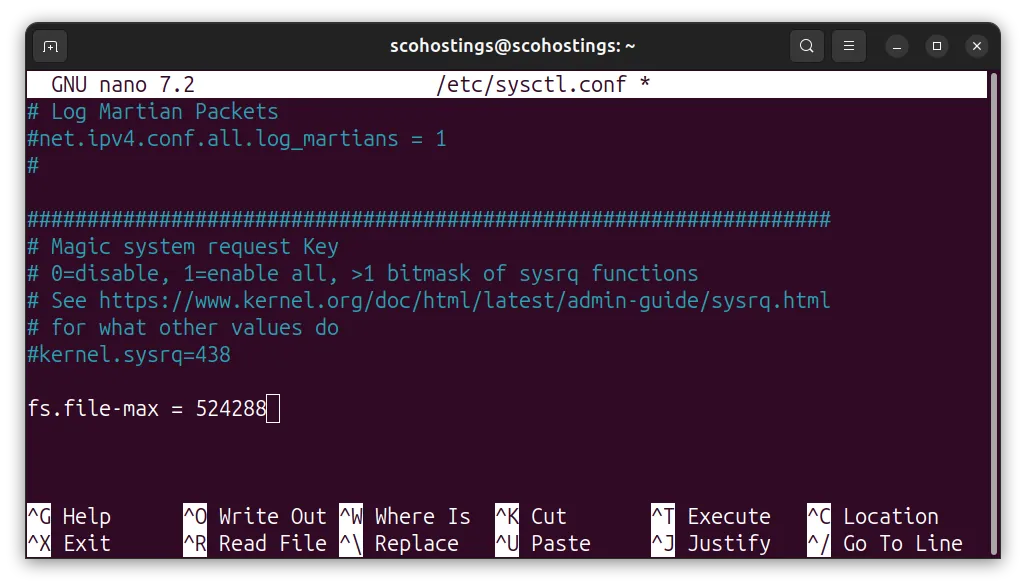Viewport: 1026px width, 587px height.
Task: Click the ^J Justify shortcut
Action: pyautogui.click(x=711, y=543)
